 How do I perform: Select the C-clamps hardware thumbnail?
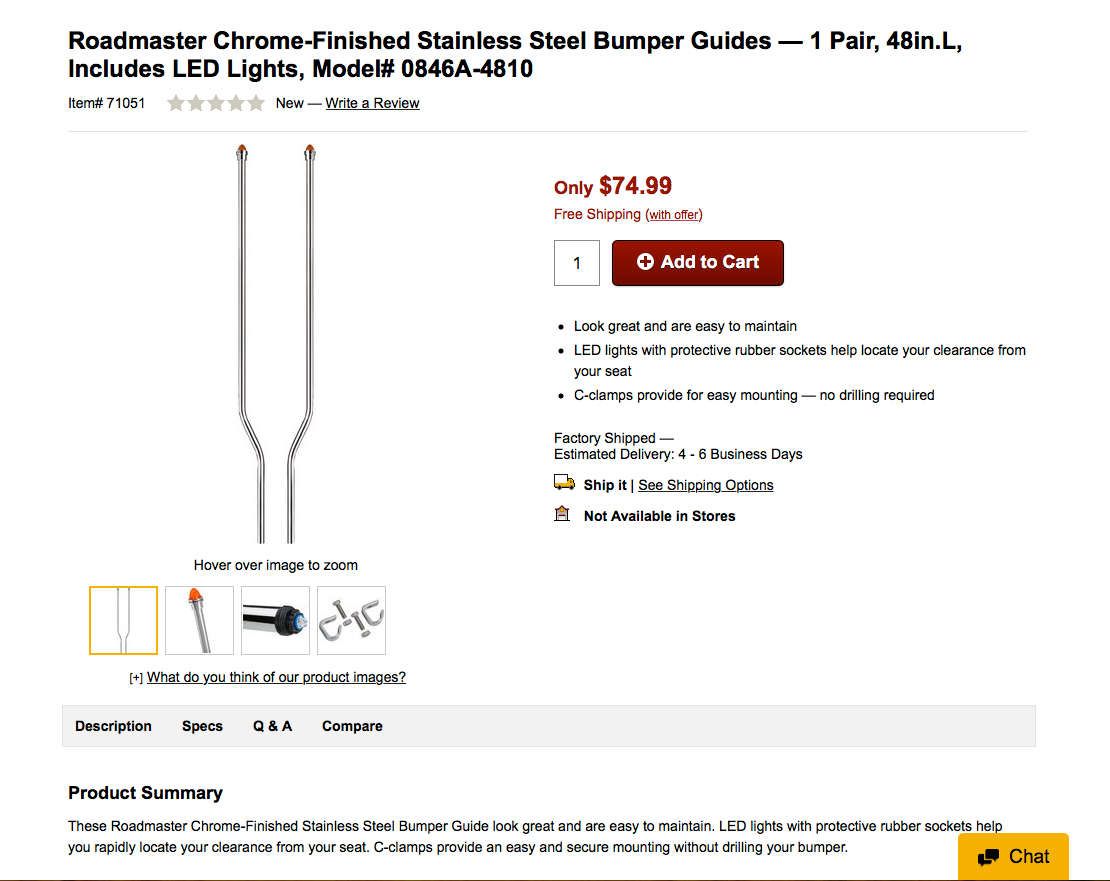coord(351,621)
